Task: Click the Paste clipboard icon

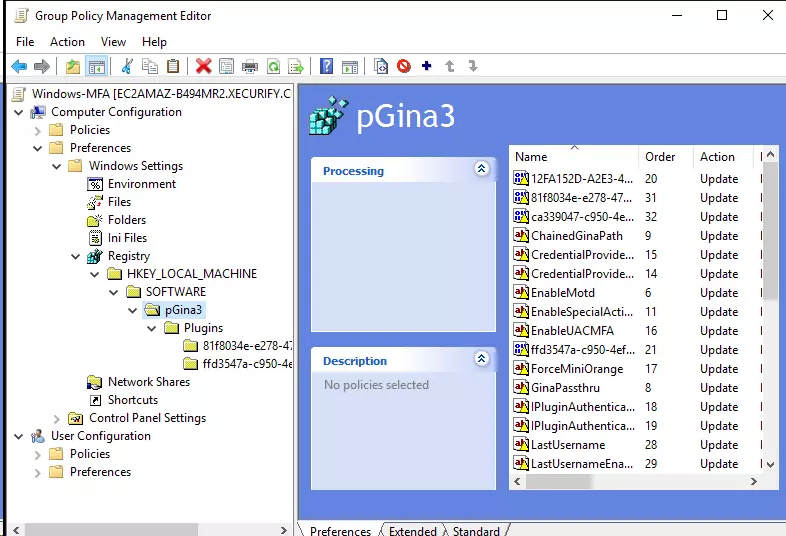Action: point(173,66)
